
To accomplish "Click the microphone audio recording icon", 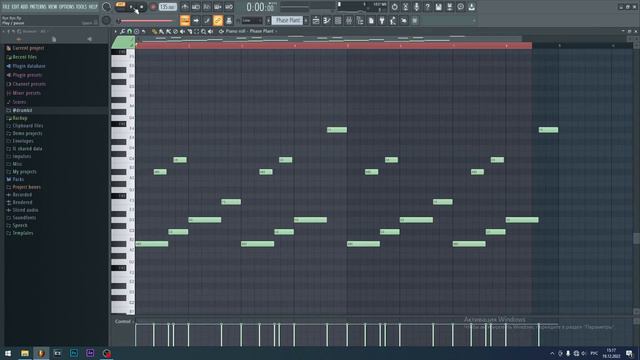I will [x=417, y=7].
